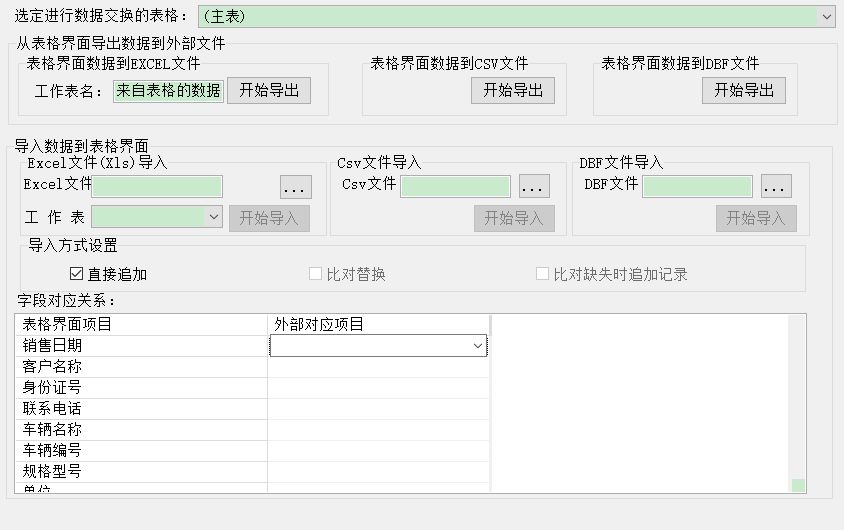The image size is (844, 530).
Task: Click 开始导出 for CSV file export
Action: (x=513, y=90)
